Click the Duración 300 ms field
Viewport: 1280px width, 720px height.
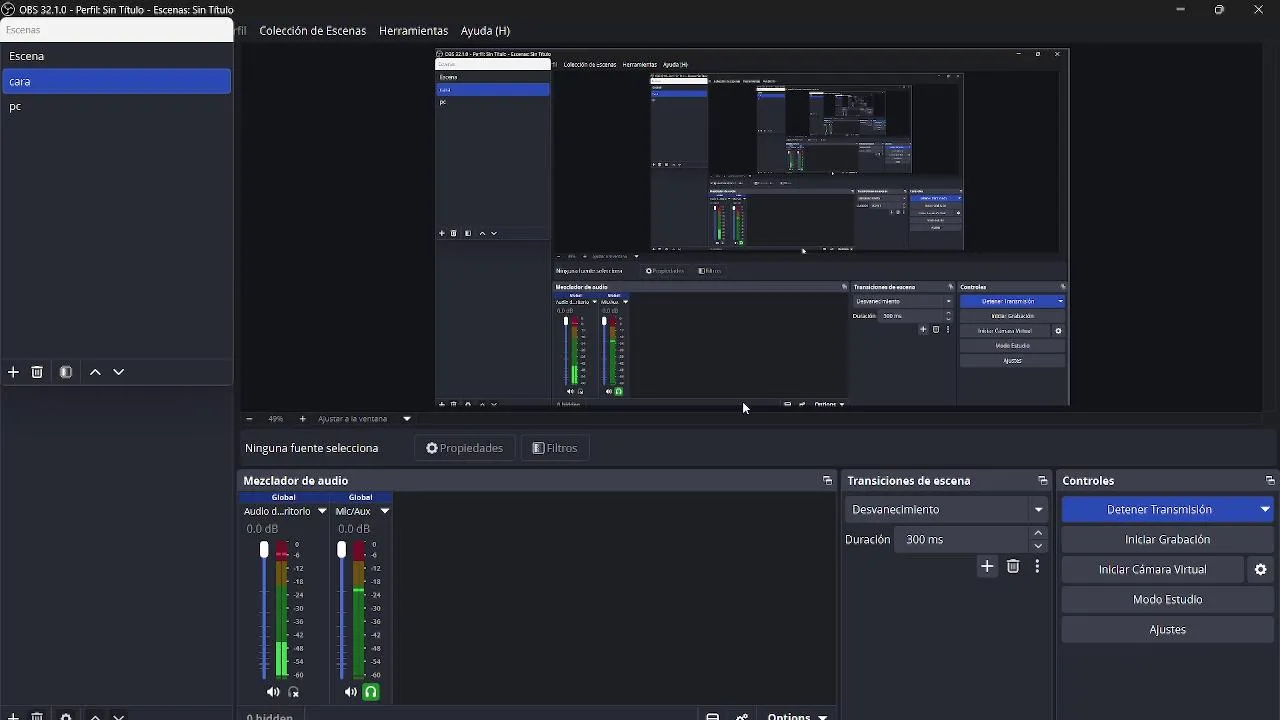[963, 540]
